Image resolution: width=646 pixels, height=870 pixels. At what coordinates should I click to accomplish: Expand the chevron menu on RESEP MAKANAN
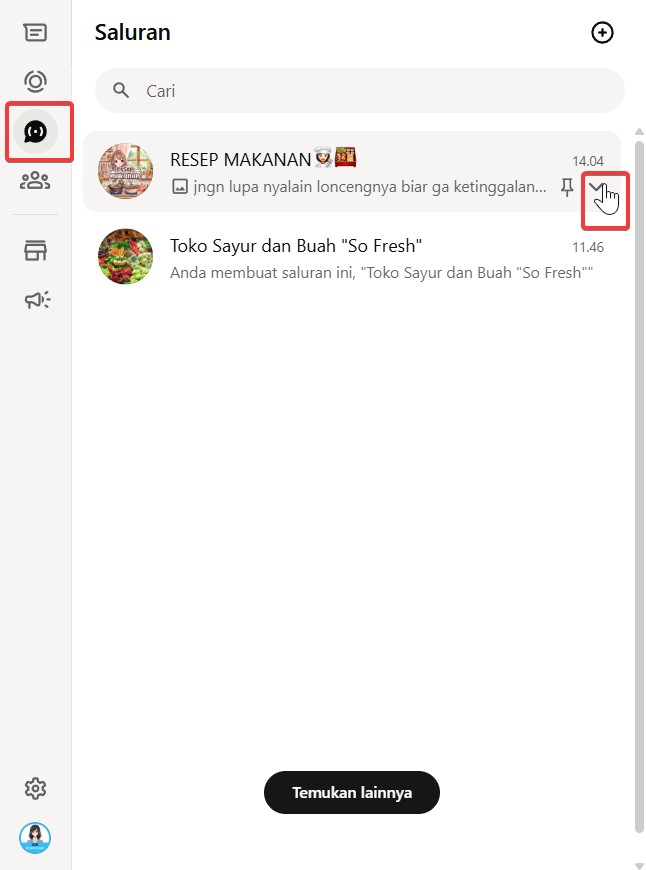point(597,187)
